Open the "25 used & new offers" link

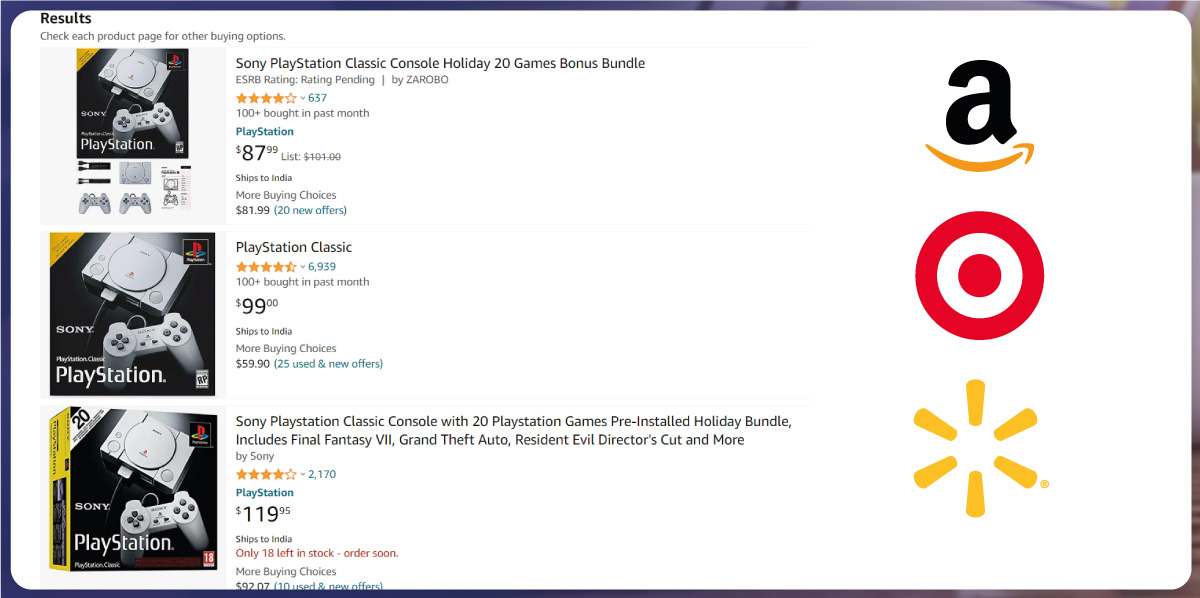tap(328, 364)
